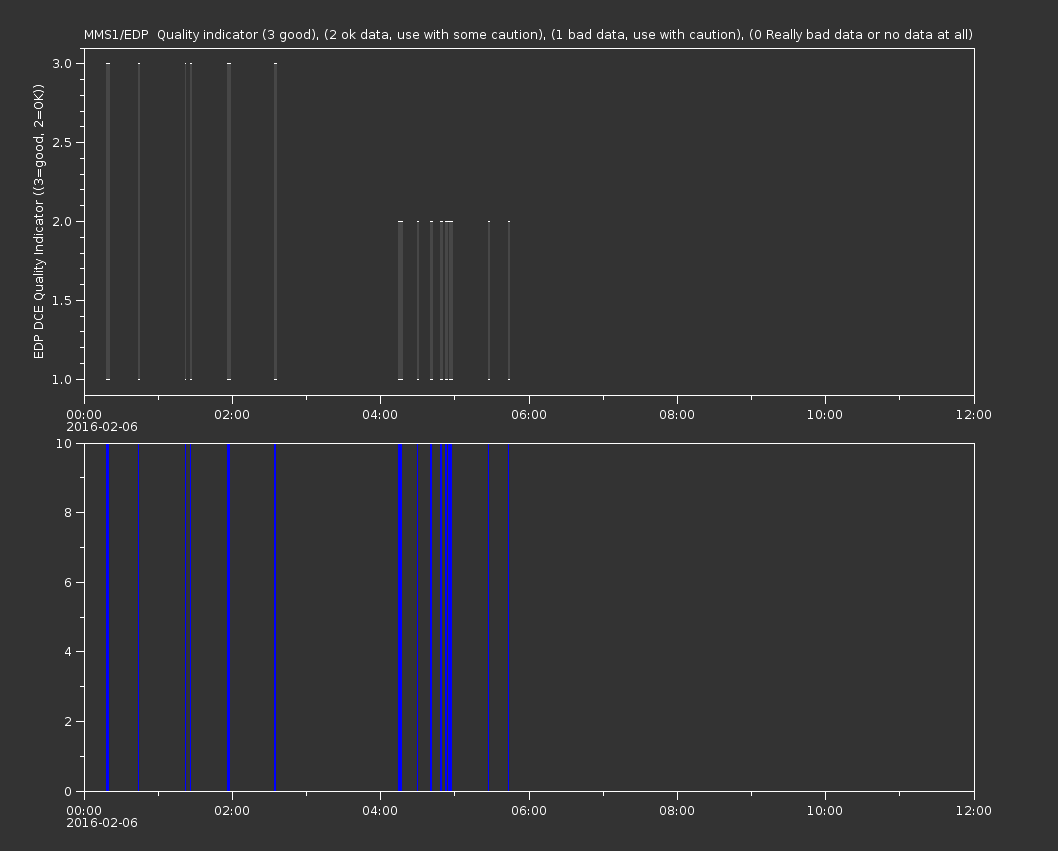This screenshot has height=851, width=1058.
Task: Click the 06:00 time label under upper plot
Action: [529, 414]
